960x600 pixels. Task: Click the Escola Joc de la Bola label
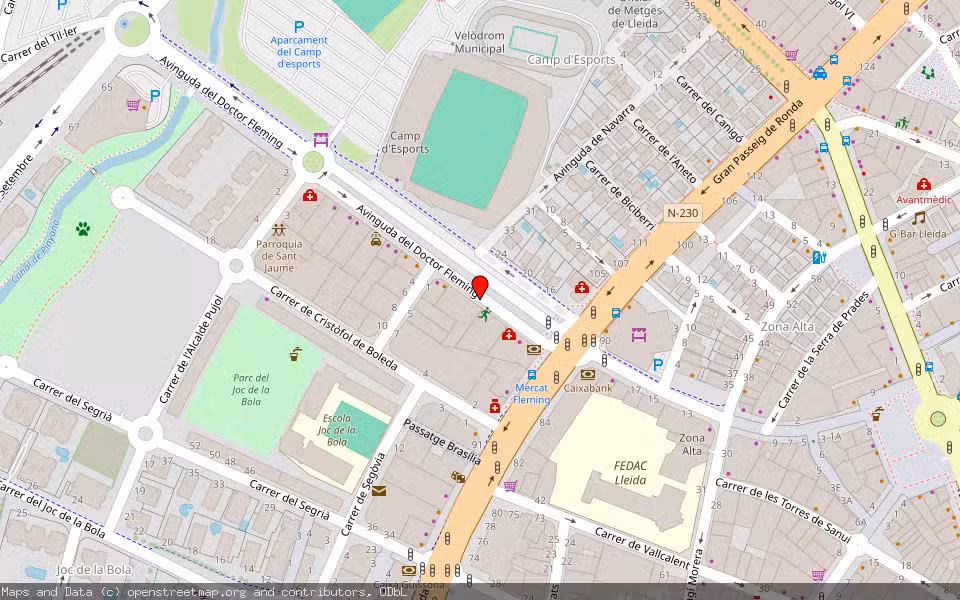pos(337,430)
